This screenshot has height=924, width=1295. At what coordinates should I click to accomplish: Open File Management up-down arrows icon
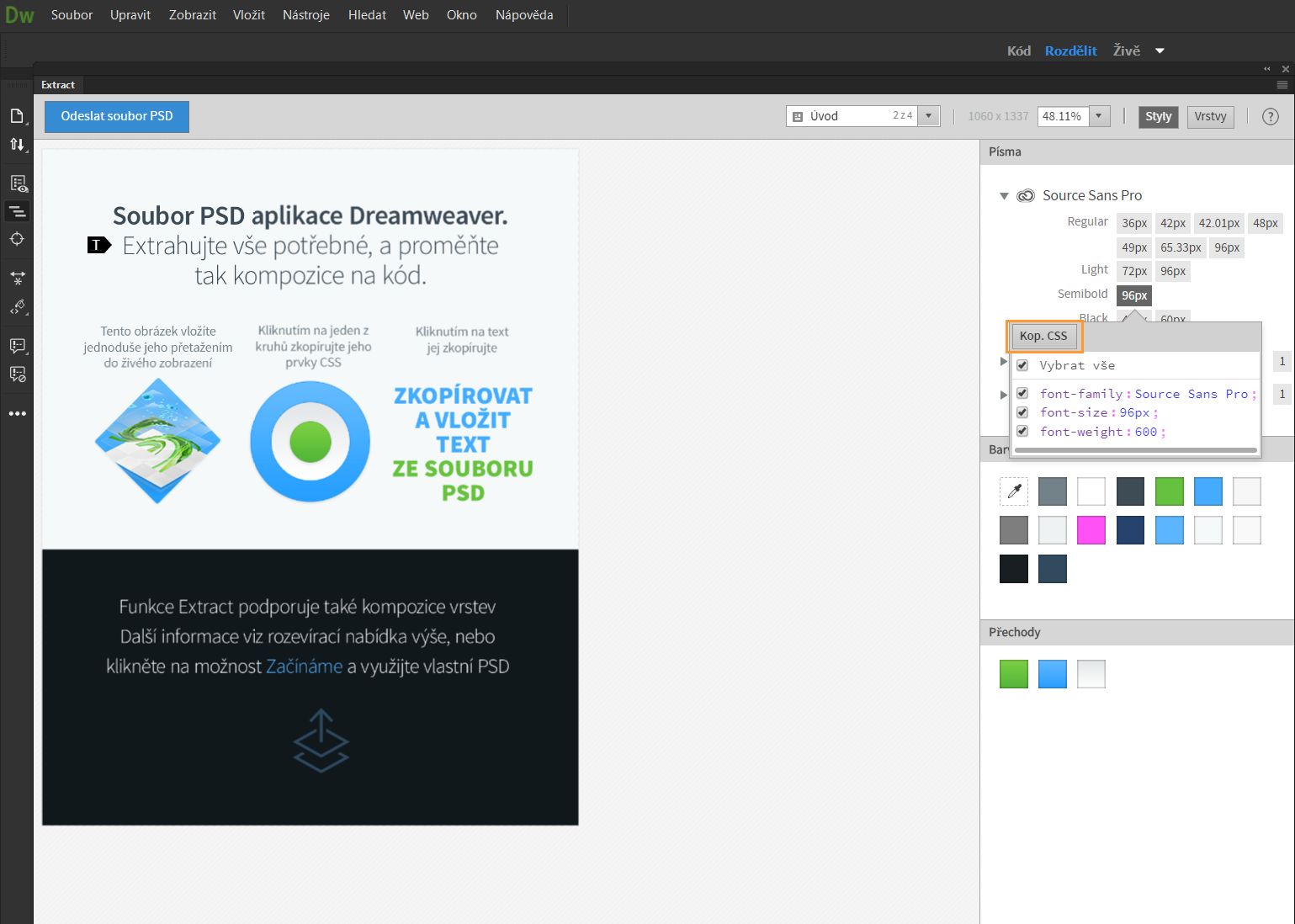click(x=17, y=144)
